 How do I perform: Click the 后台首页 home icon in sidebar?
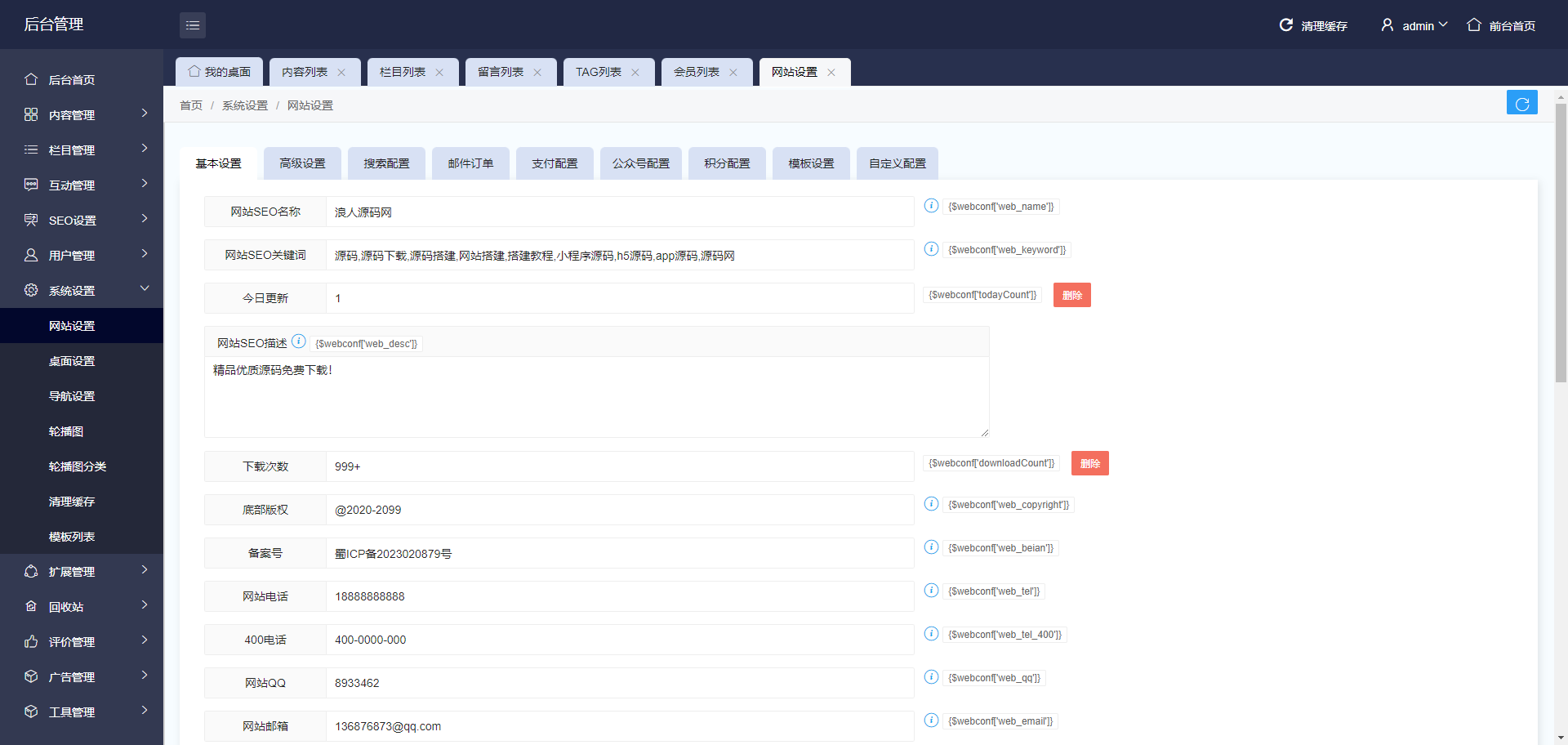[31, 79]
